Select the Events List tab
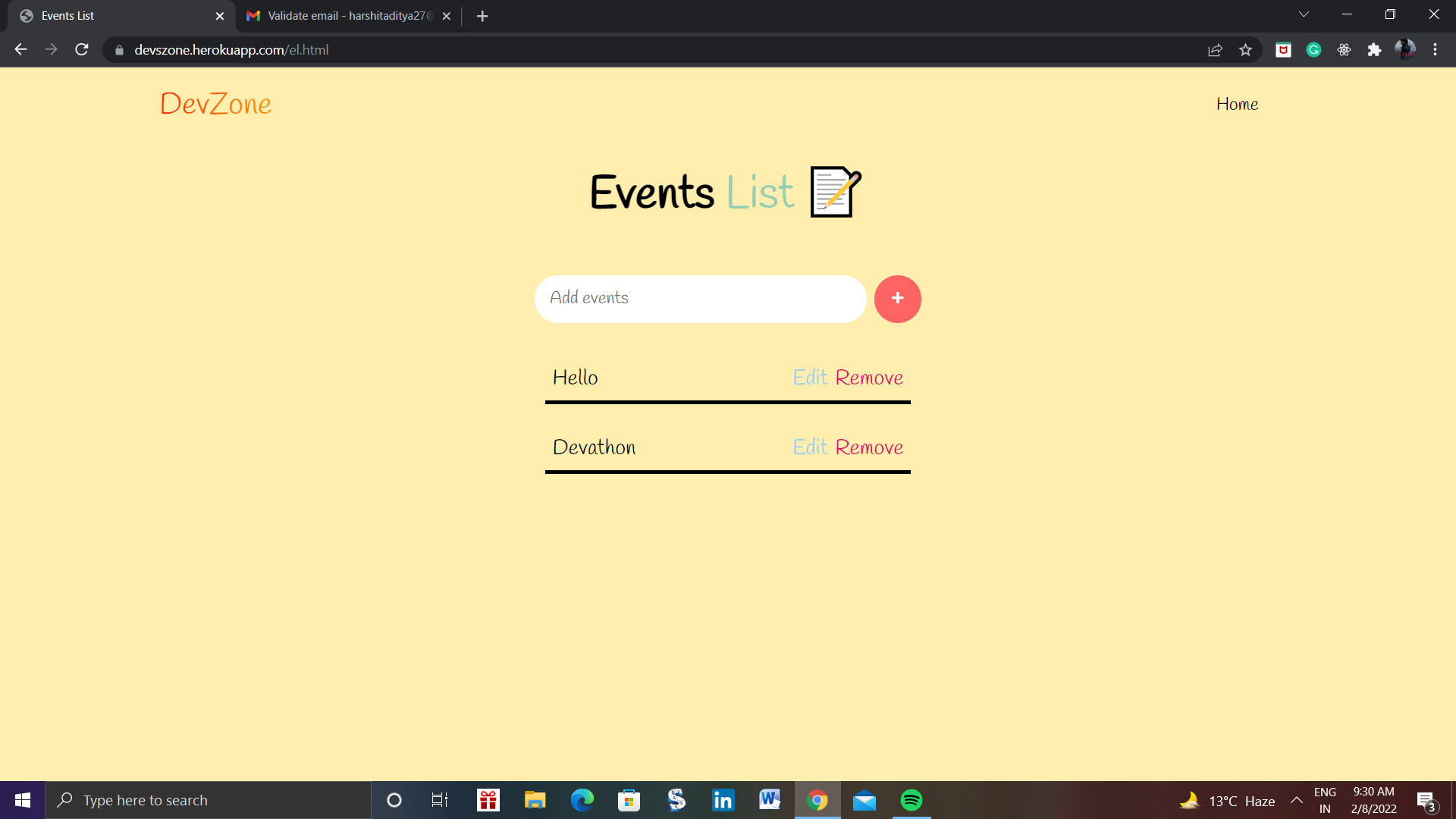 [114, 15]
